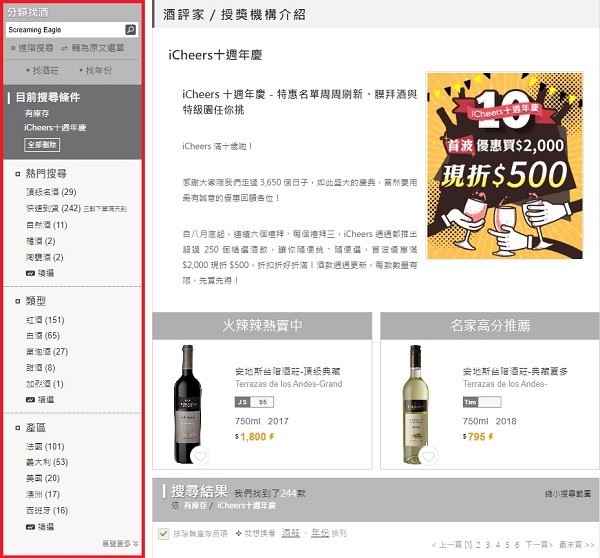Filter by 澳洲 (17)
Image resolution: width=600 pixels, height=558 pixels.
pos(43,494)
